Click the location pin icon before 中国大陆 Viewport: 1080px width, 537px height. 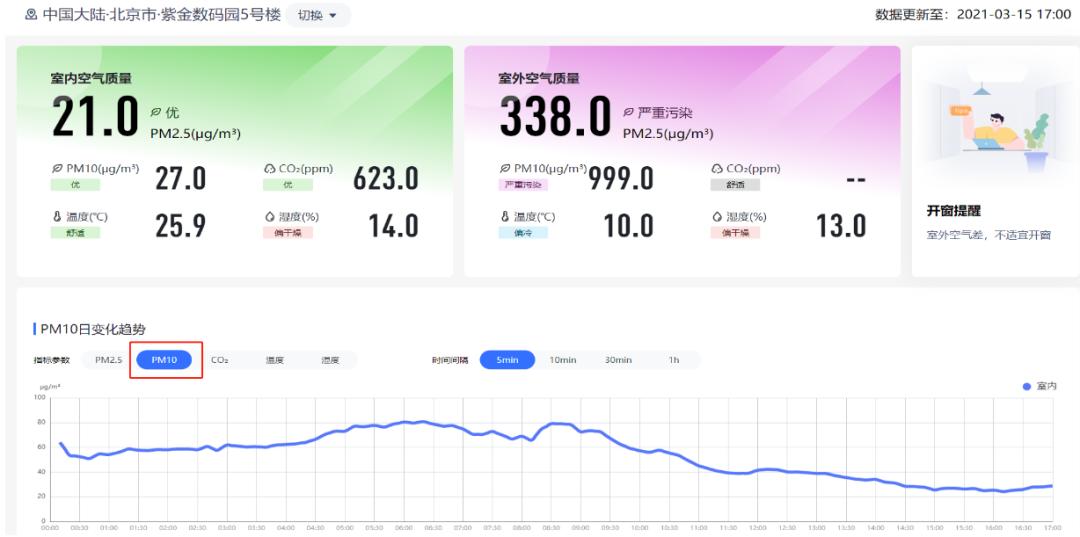click(31, 14)
